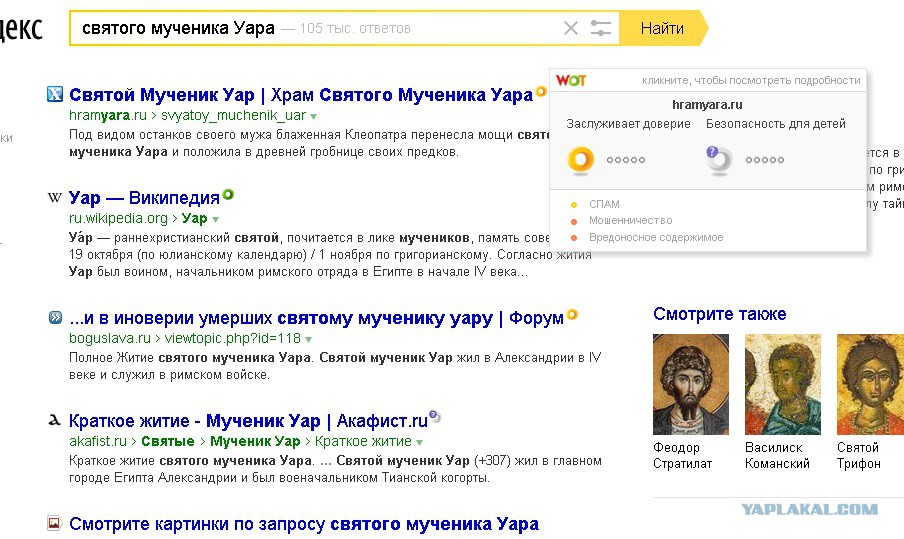Click viewtopic.php?id=118 path link

coord(233,338)
